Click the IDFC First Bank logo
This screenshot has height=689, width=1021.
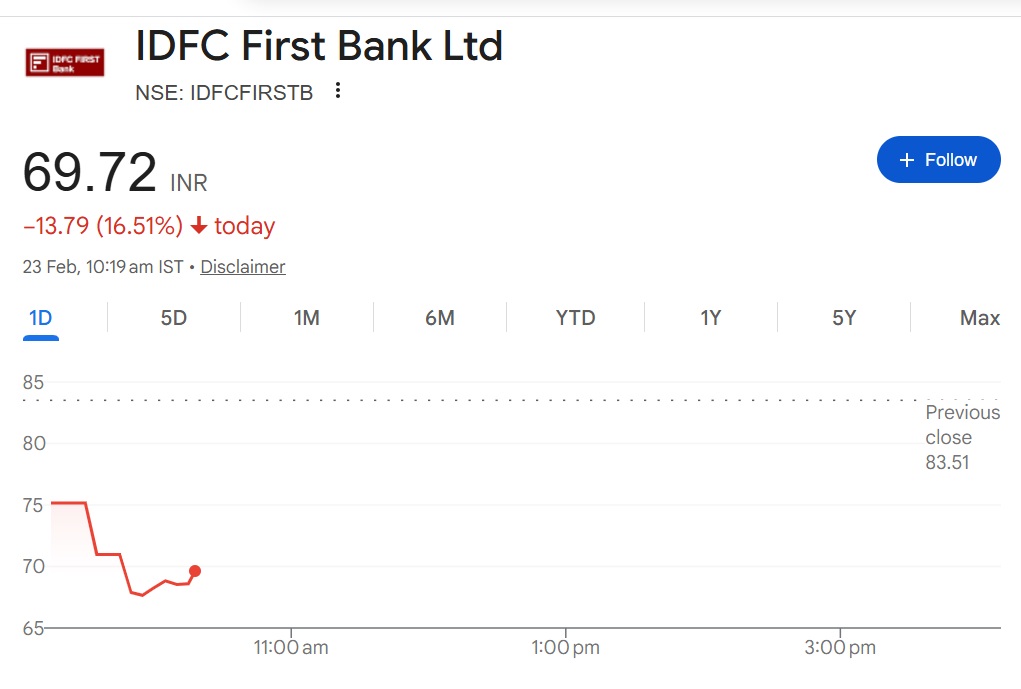coord(65,63)
